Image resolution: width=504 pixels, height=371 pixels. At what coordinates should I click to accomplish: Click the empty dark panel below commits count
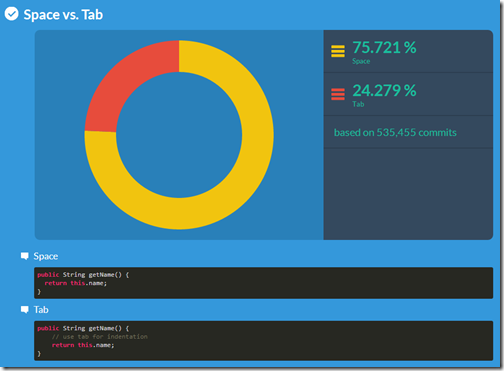pos(408,193)
